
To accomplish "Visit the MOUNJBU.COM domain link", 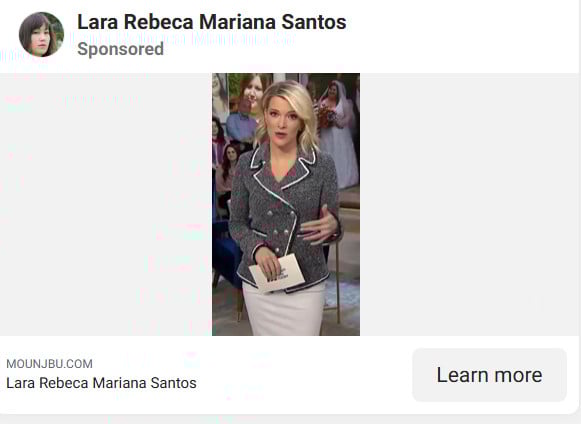I will coord(49,364).
